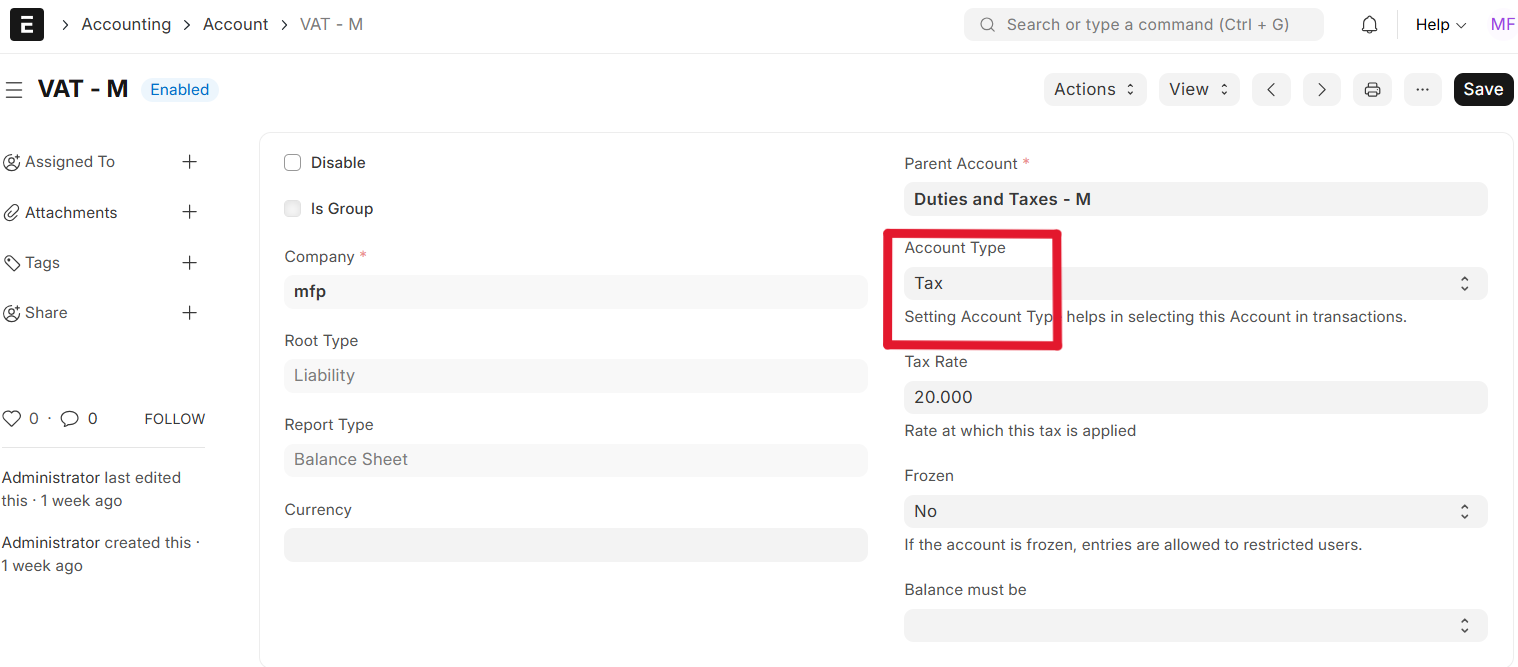Like this document with heart icon
Image resolution: width=1518 pixels, height=667 pixels.
pos(12,419)
